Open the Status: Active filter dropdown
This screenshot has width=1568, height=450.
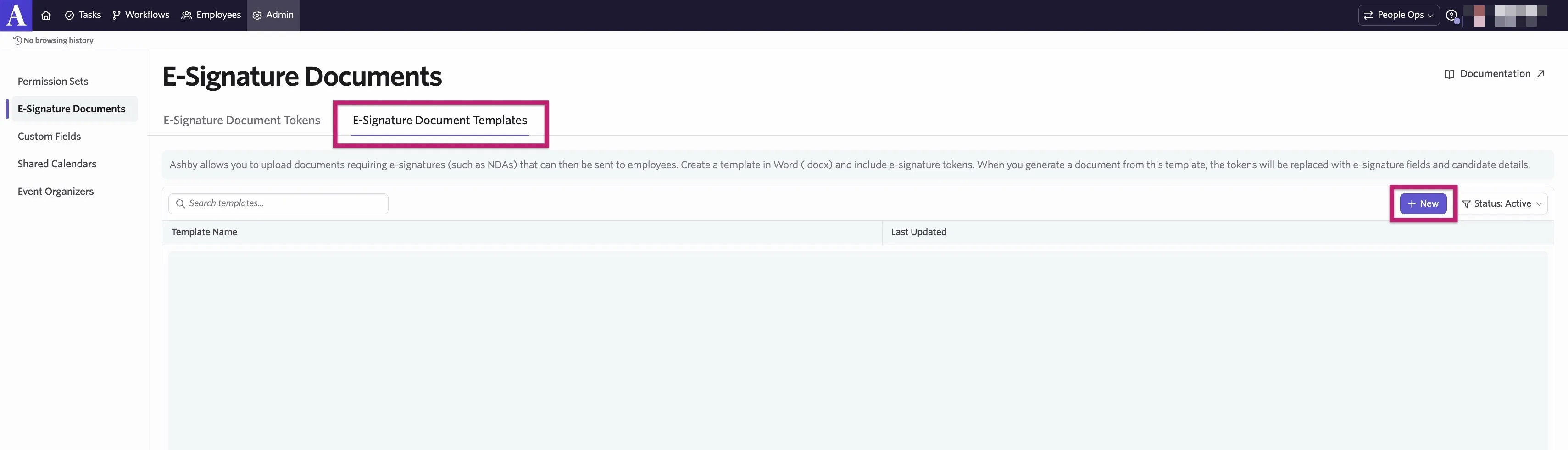pos(1502,204)
